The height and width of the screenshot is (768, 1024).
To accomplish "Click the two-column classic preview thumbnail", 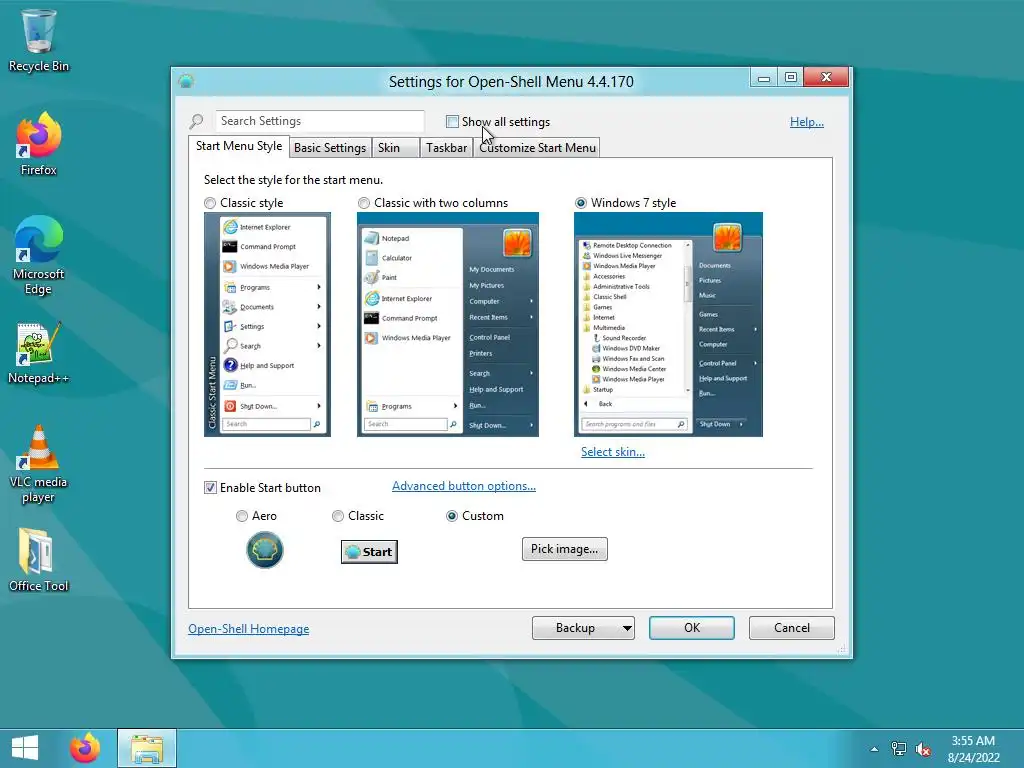I will click(x=448, y=325).
